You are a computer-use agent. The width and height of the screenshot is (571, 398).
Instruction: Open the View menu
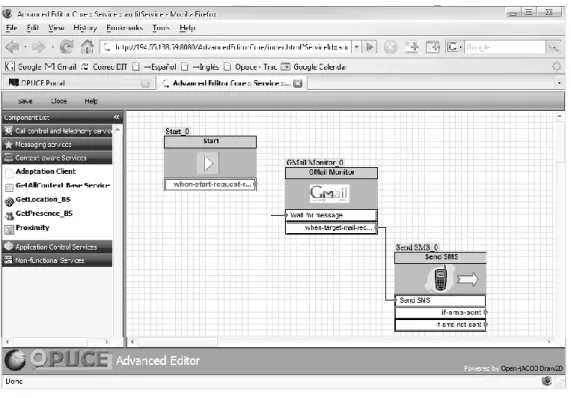click(56, 28)
